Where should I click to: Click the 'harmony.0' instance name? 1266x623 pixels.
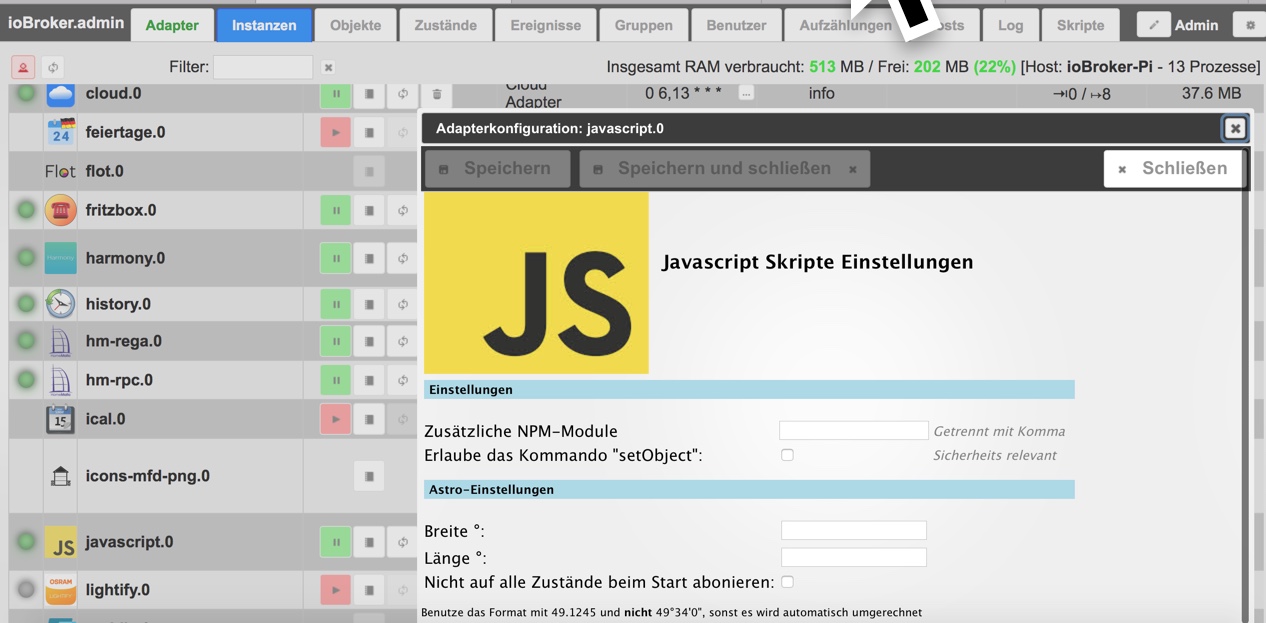click(x=125, y=258)
